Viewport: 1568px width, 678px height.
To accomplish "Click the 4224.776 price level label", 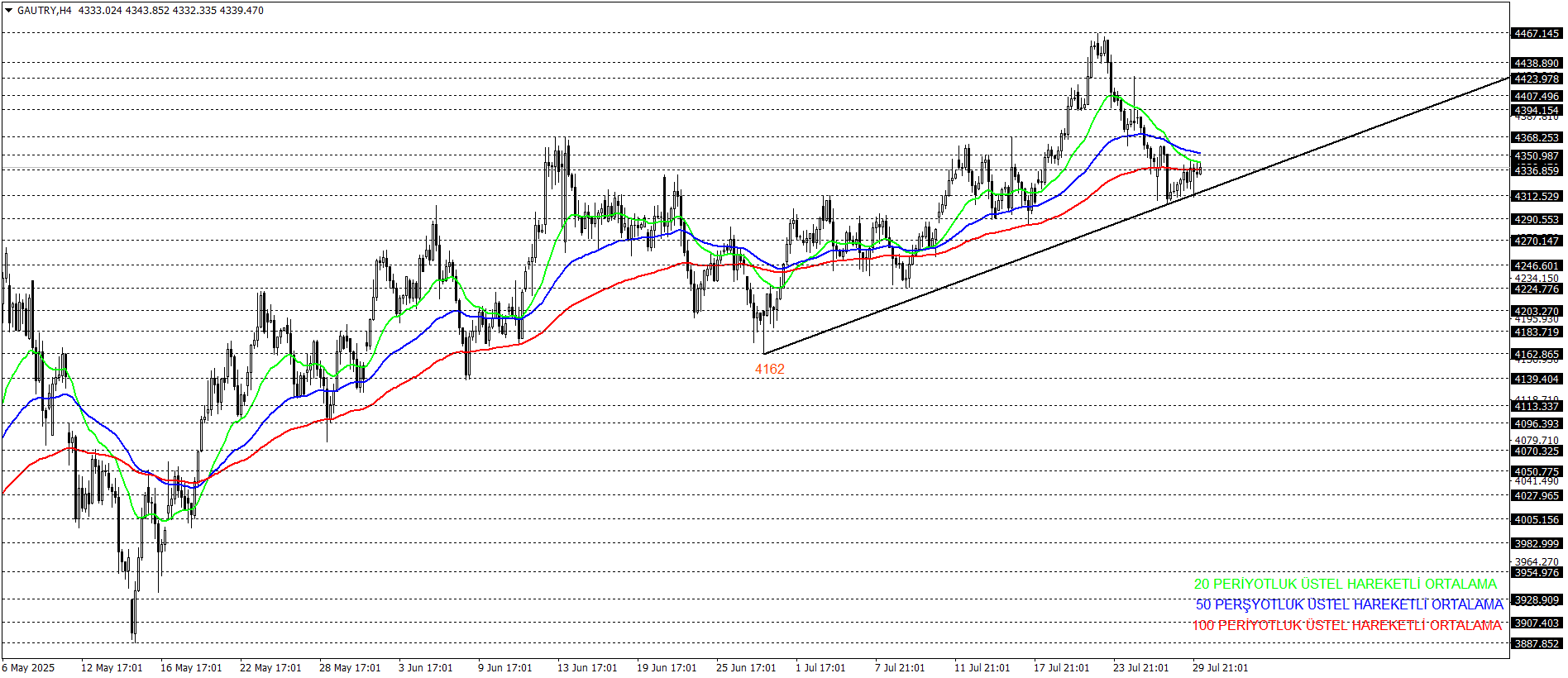I will pos(1537,289).
